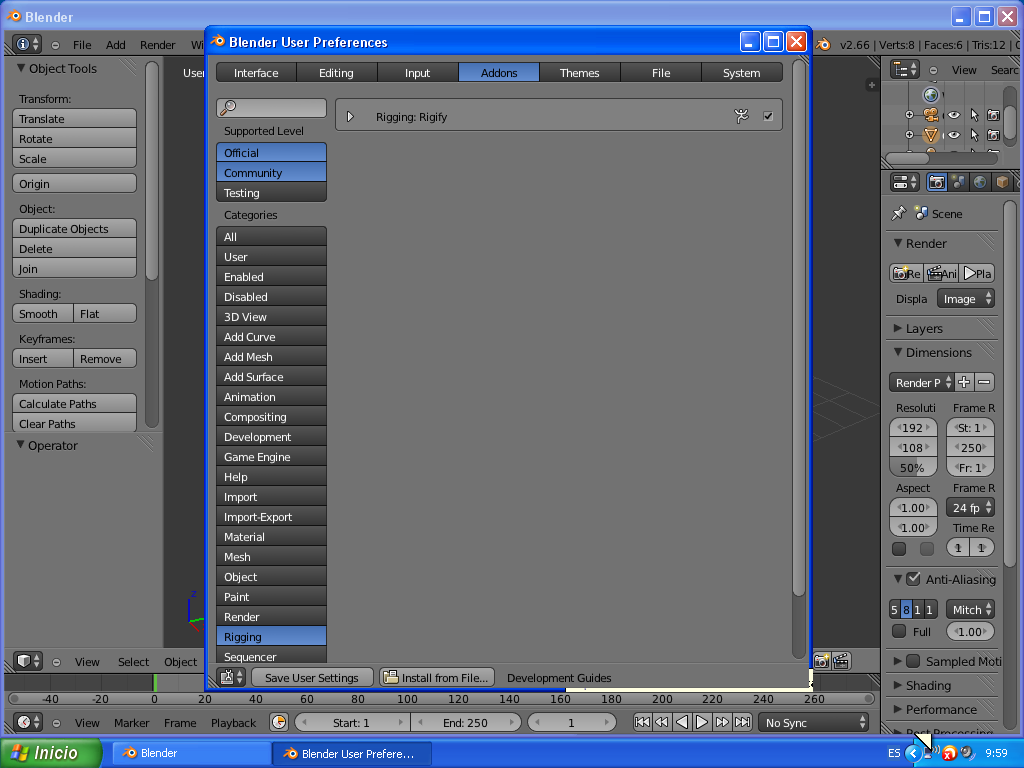
Task: Enable Full Sample checkbox
Action: (x=899, y=632)
